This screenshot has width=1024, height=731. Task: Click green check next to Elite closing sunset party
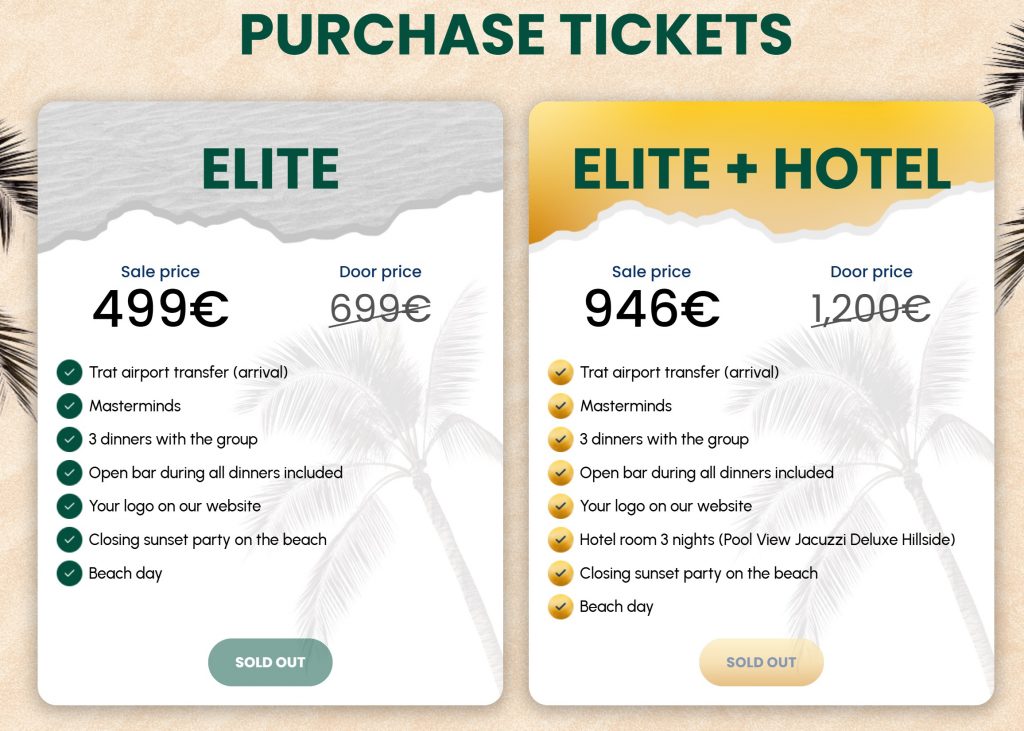coord(69,540)
